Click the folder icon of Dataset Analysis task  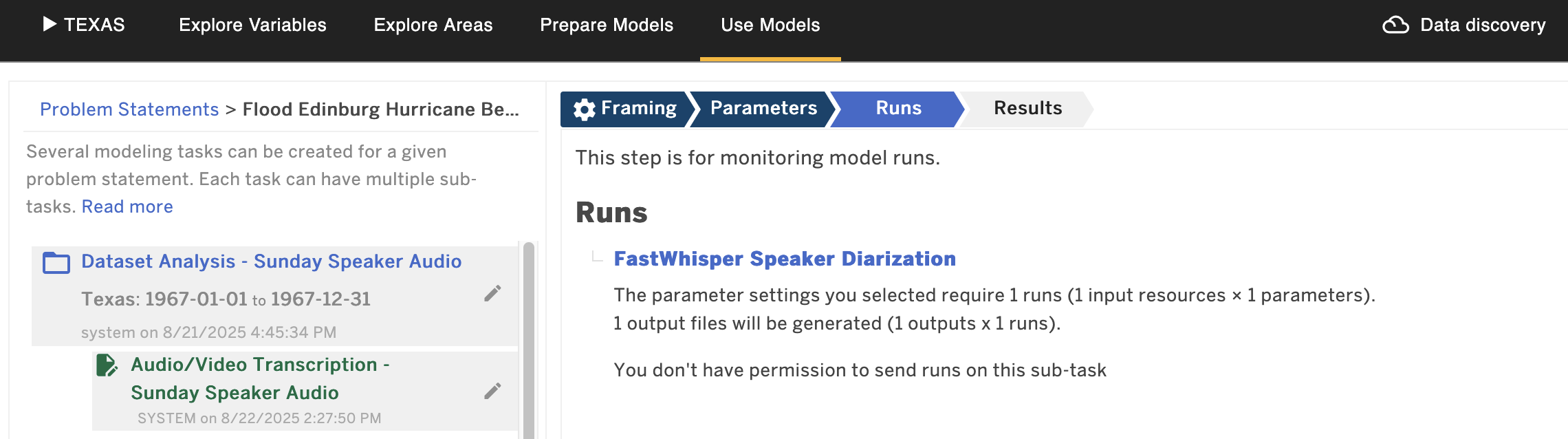click(56, 262)
